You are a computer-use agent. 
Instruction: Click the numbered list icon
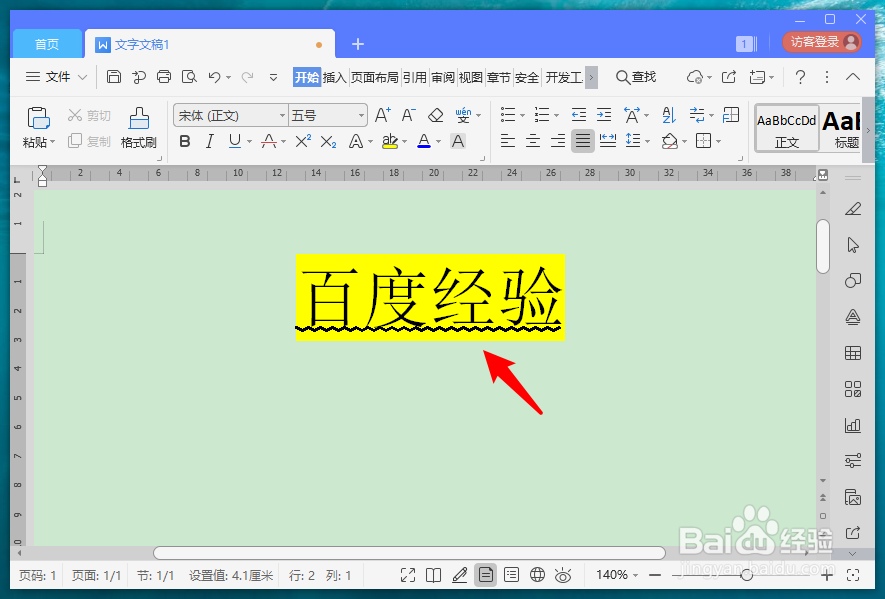click(542, 115)
